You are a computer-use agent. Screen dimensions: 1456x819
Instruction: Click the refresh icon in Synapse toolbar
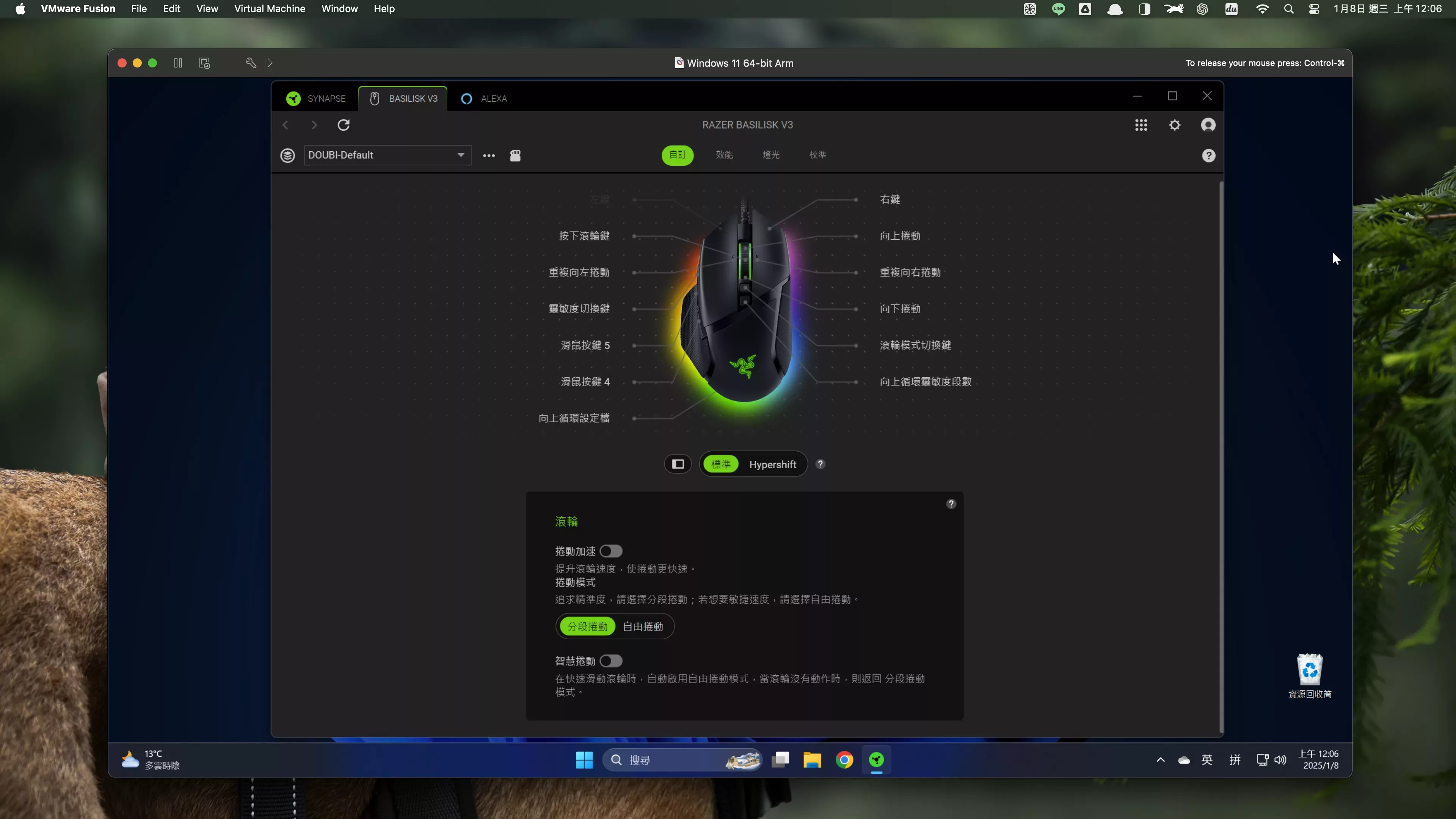coord(343,125)
